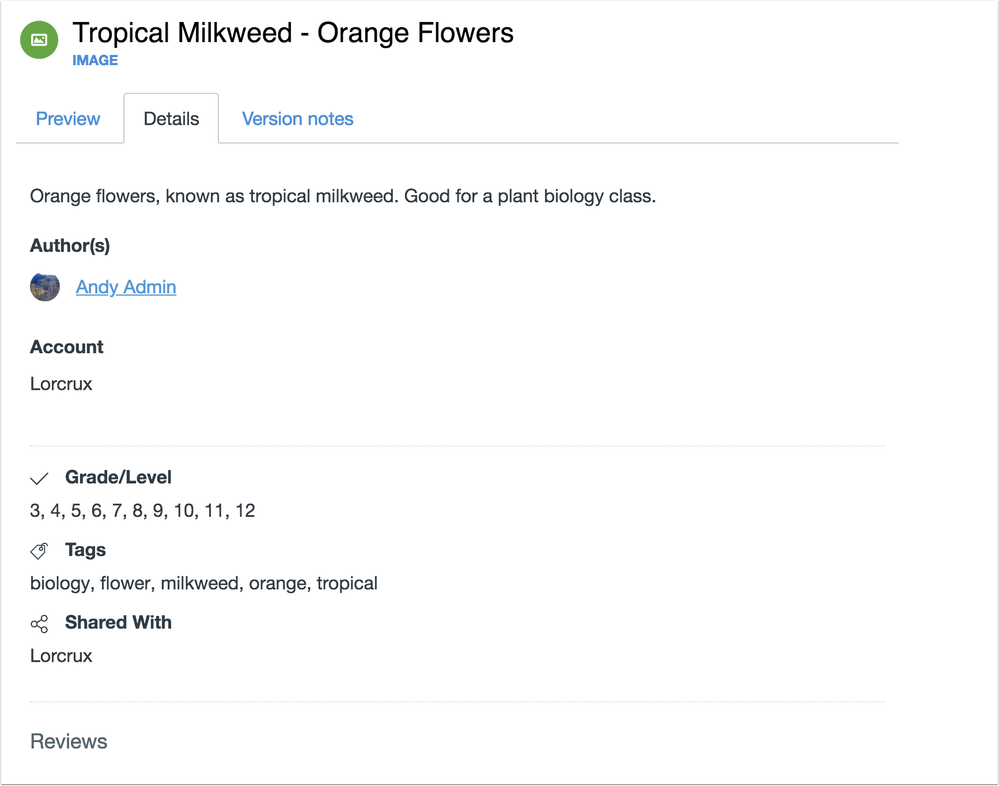Open the Version notes tab
The height and width of the screenshot is (786, 999).
coord(297,118)
